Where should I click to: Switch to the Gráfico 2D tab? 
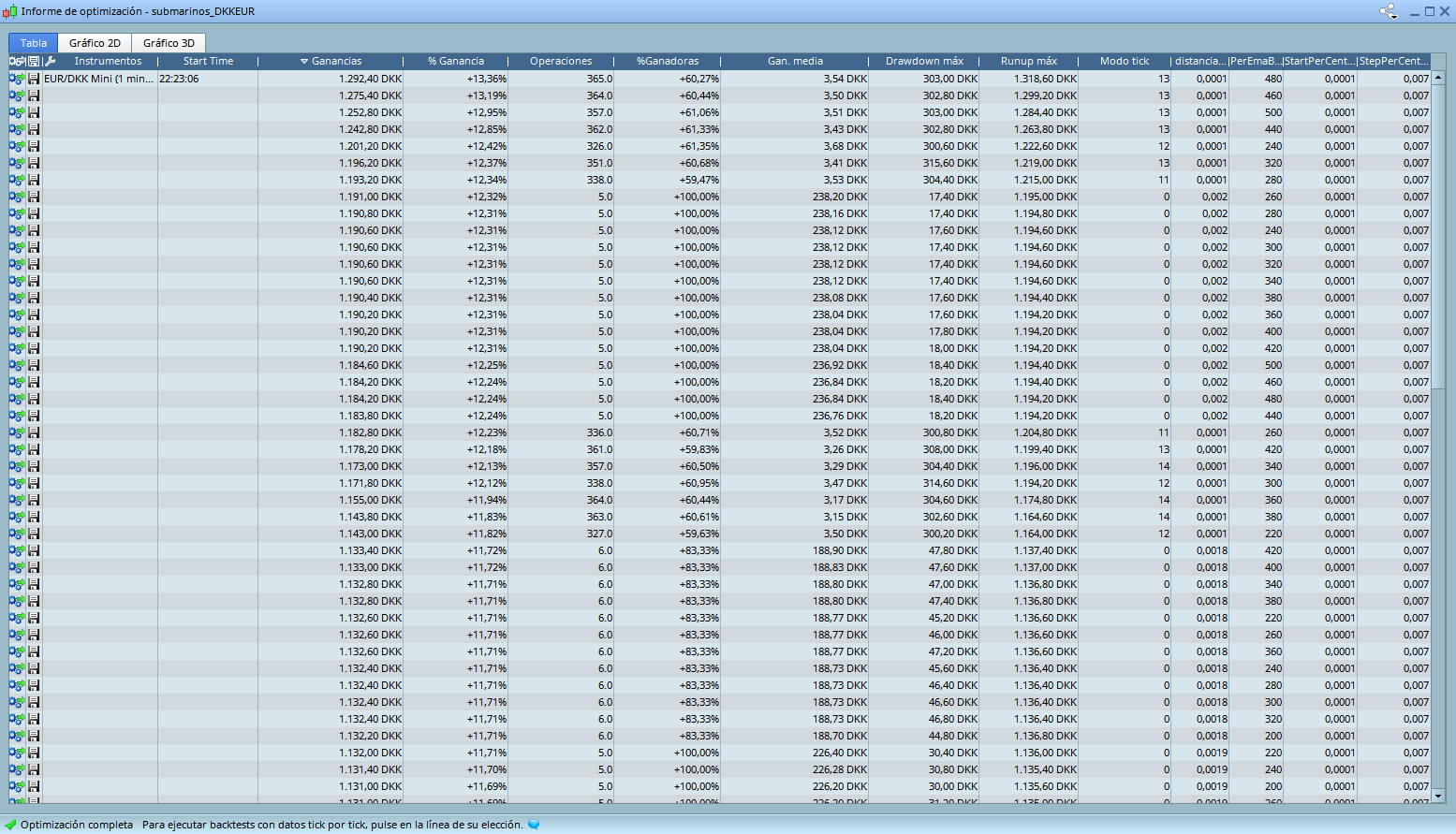(x=95, y=43)
